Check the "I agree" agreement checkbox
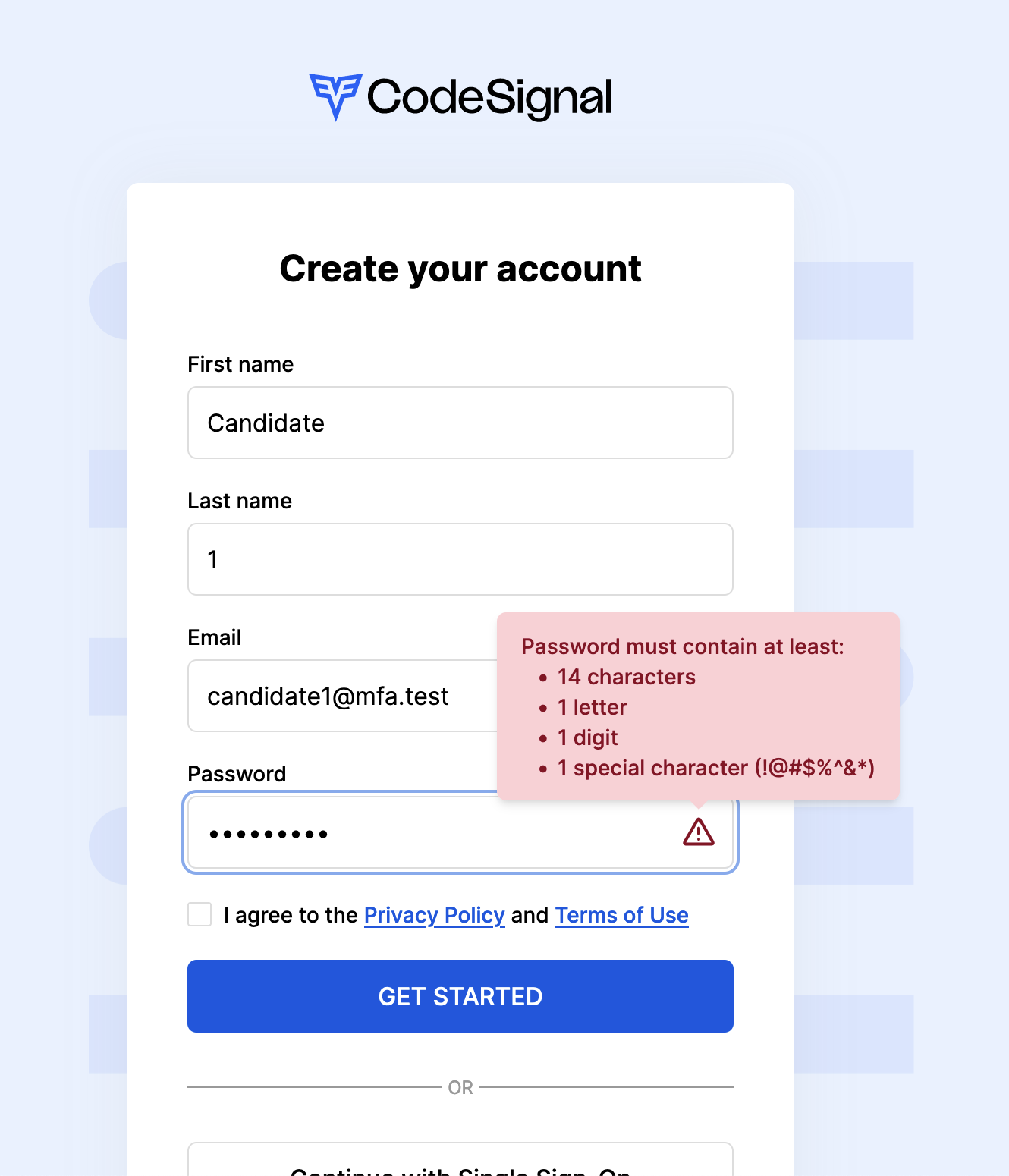This screenshot has height=1176, width=1009. (x=199, y=915)
